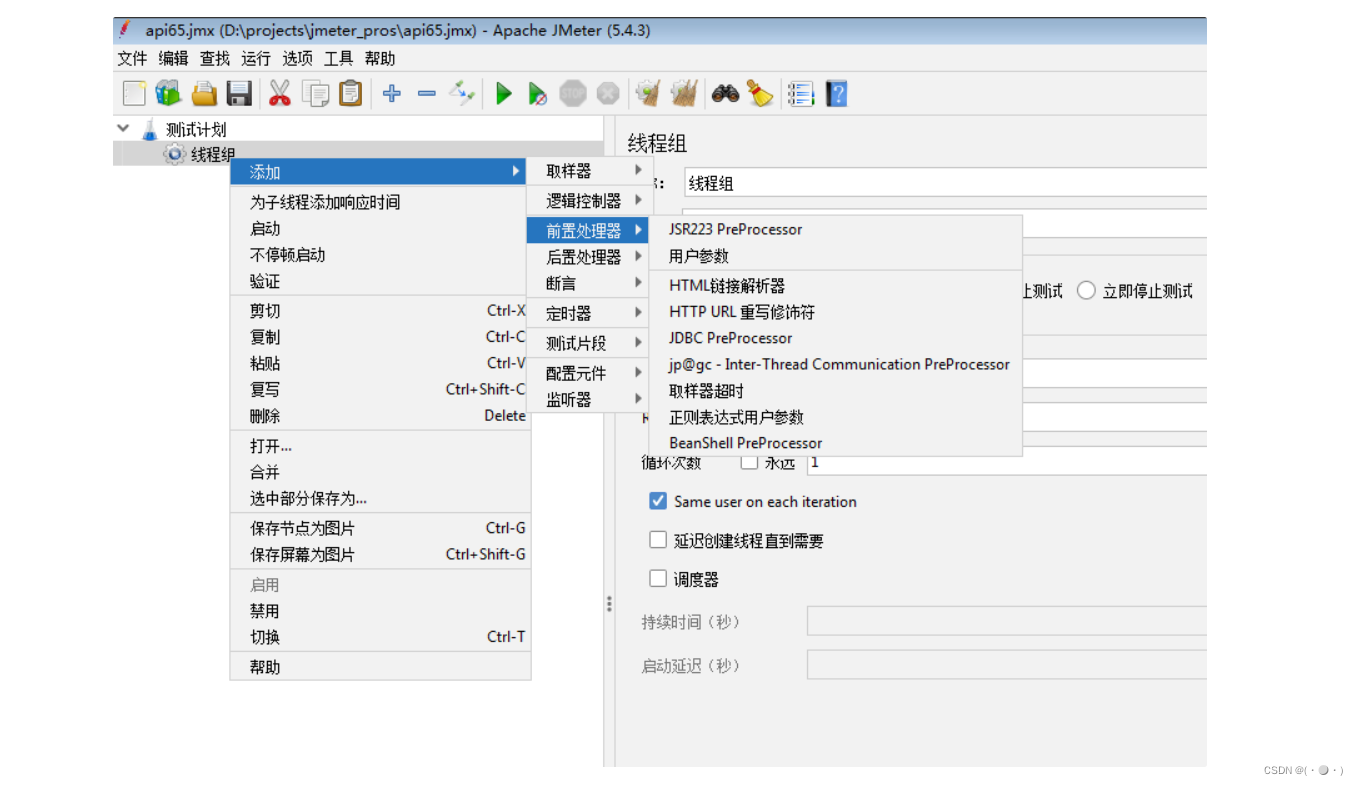Click the loop count input field
The width and height of the screenshot is (1358, 785).
tap(1006, 462)
